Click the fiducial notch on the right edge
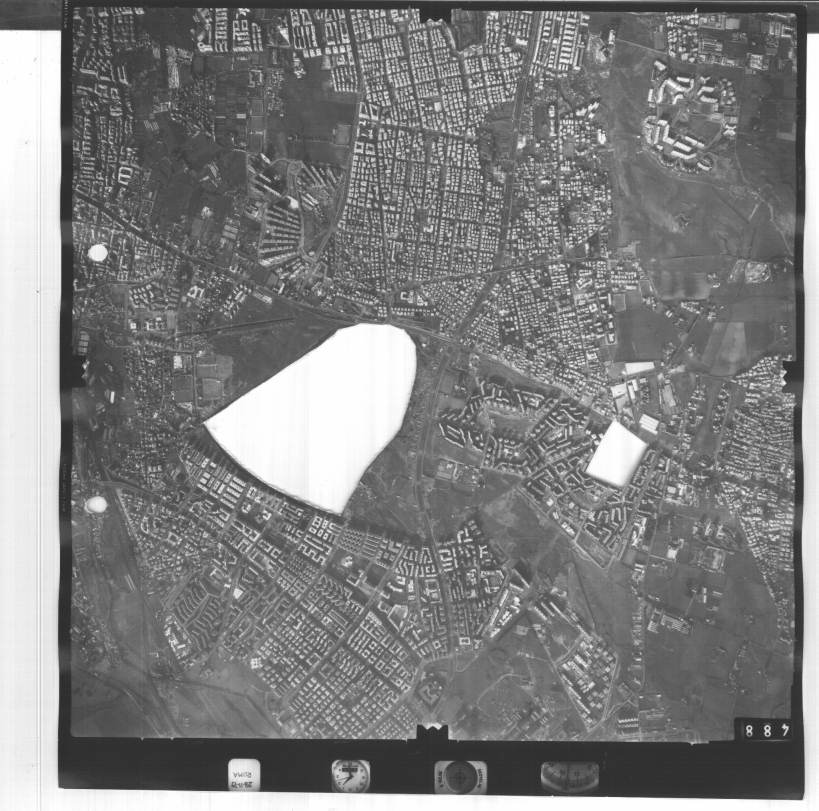Screen dimensions: 819x811 tap(790, 375)
